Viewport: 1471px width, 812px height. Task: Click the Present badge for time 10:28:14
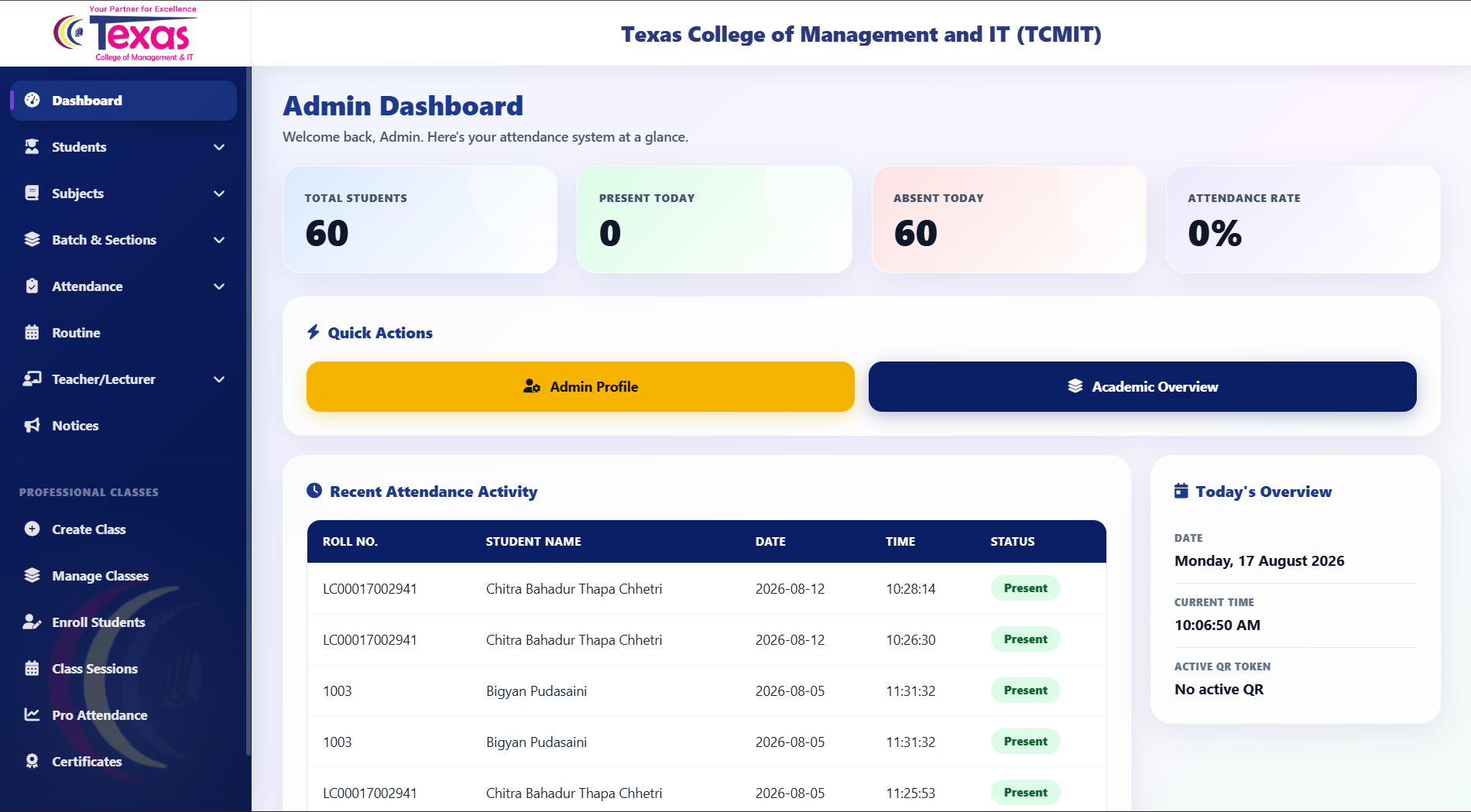(x=1026, y=588)
